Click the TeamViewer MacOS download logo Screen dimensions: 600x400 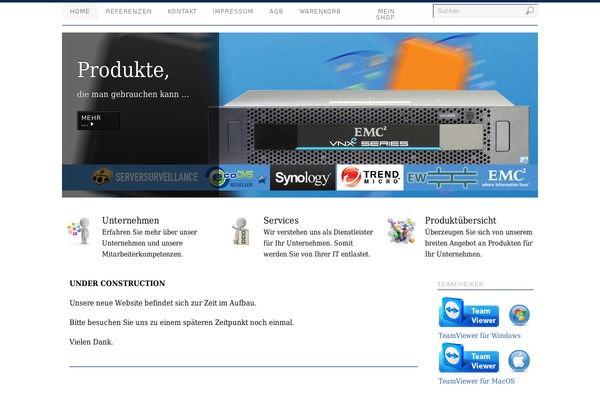point(469,358)
